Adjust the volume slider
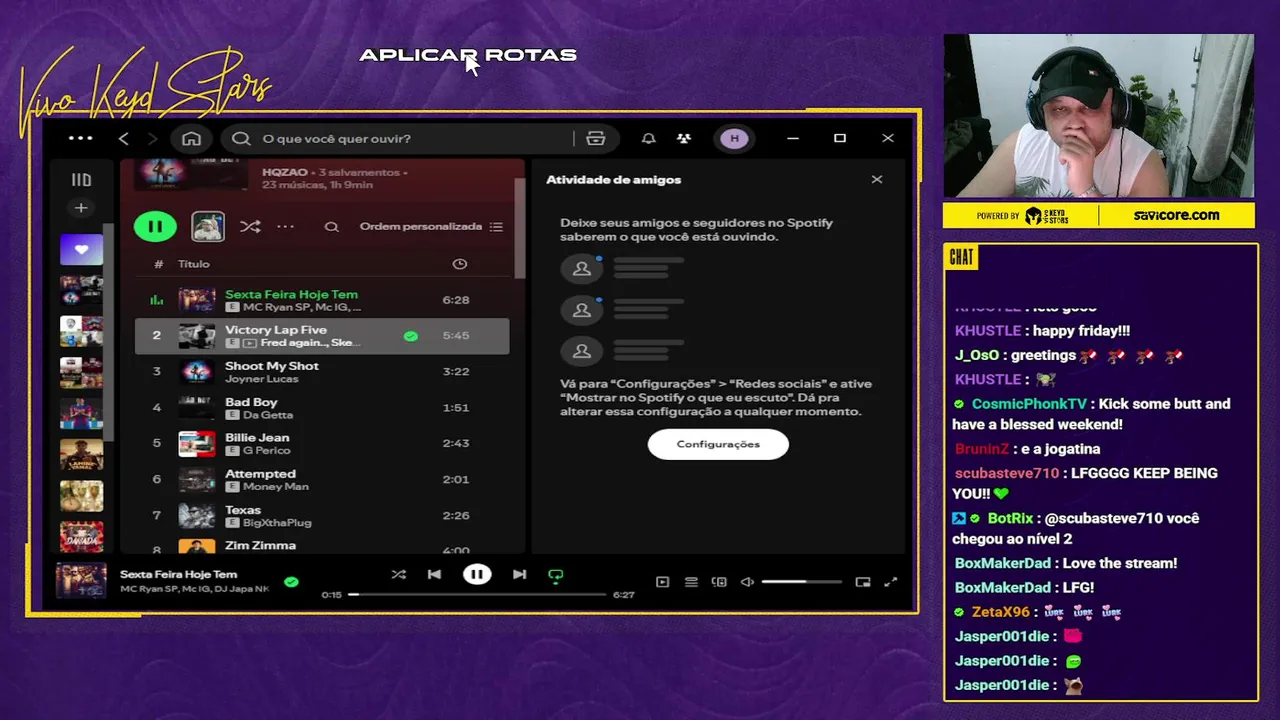 (x=801, y=582)
